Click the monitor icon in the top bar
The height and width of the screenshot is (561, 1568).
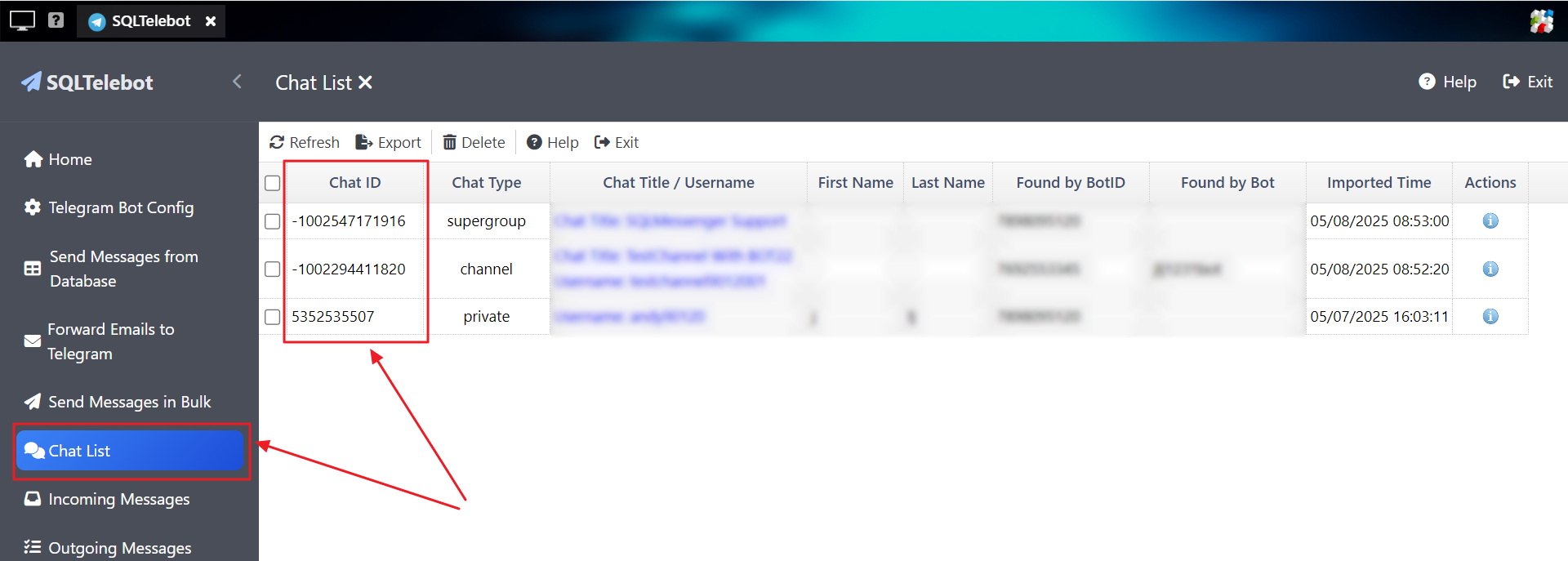pos(22,20)
